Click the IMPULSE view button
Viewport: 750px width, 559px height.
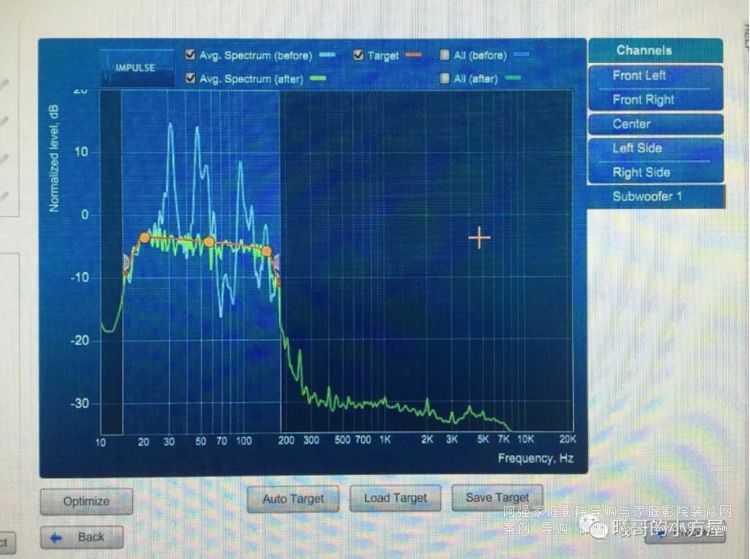[x=135, y=68]
